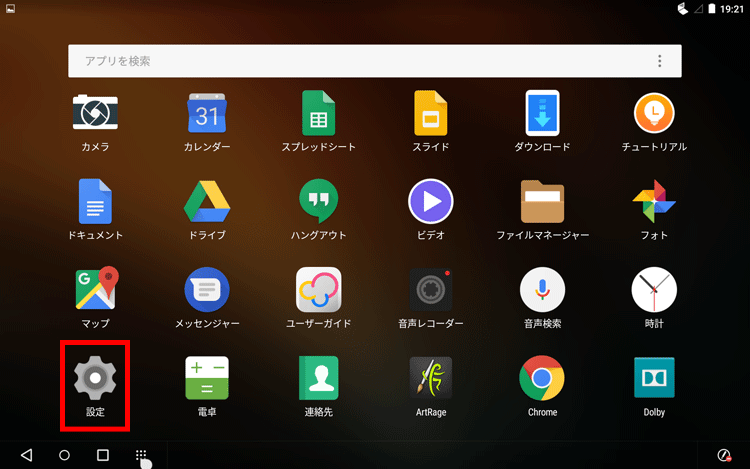Open the カメラ camera app
The image size is (750, 469).
[x=95, y=113]
